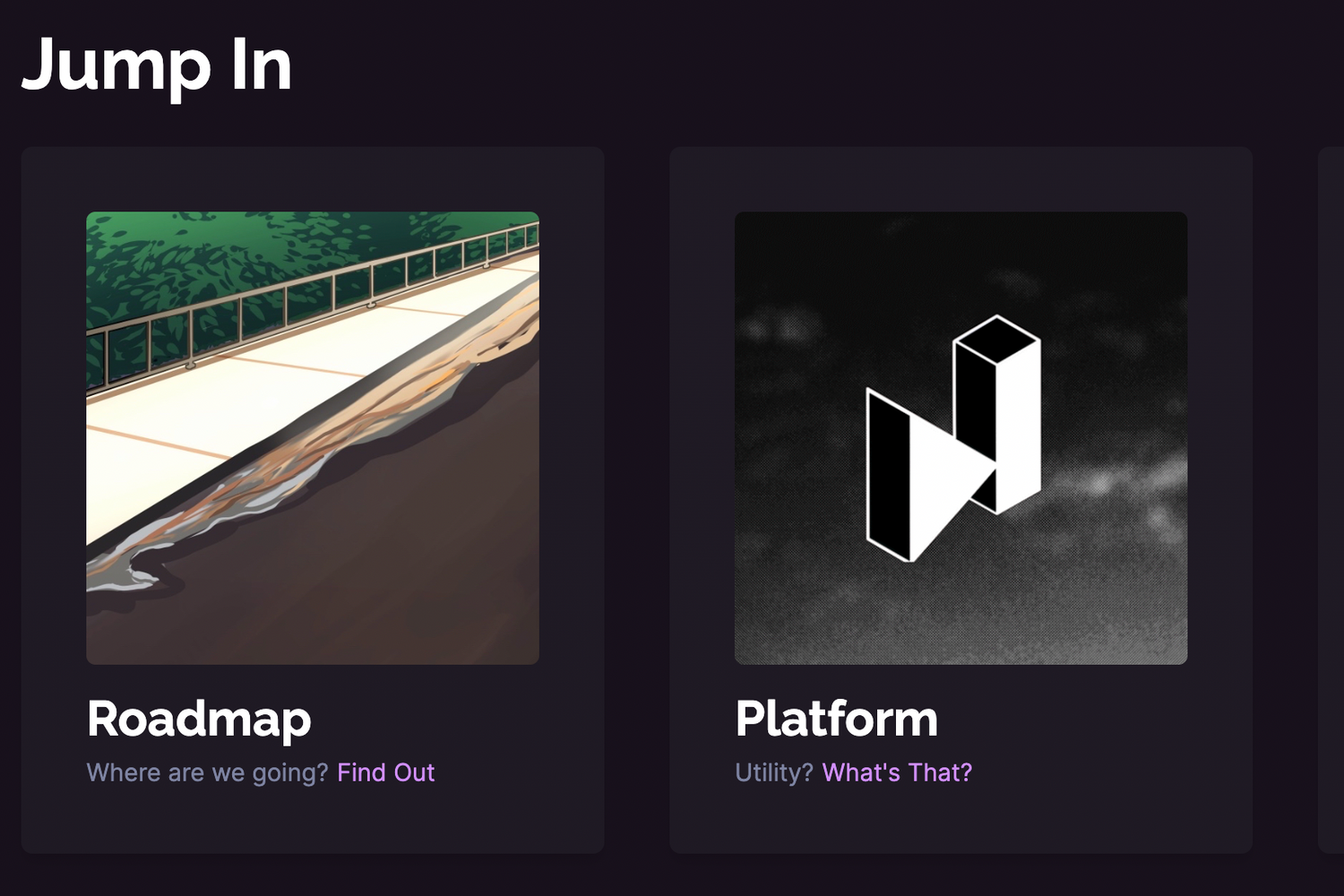The image size is (1344, 896).
Task: Open the Roadmap sidewalk illustration thumbnail
Action: [312, 437]
